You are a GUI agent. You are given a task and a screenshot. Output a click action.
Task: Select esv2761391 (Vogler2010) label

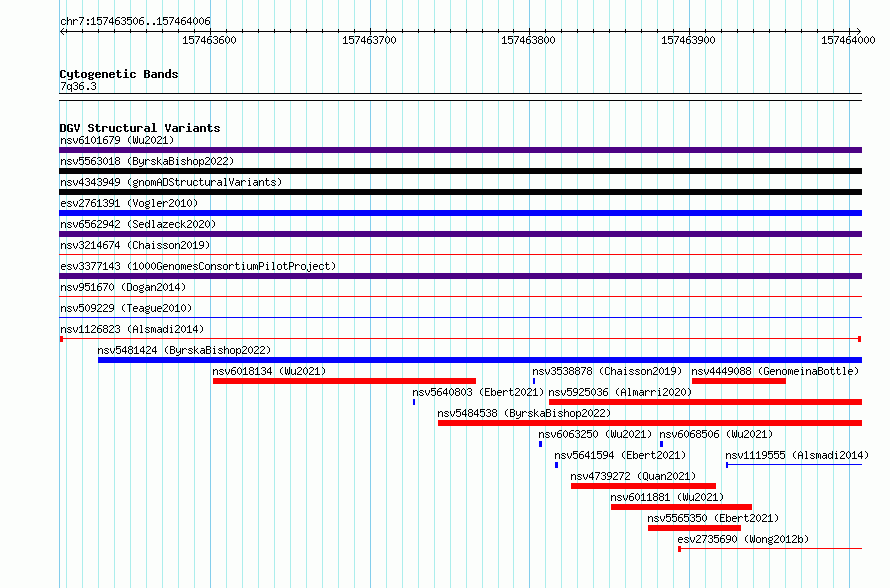pos(129,203)
